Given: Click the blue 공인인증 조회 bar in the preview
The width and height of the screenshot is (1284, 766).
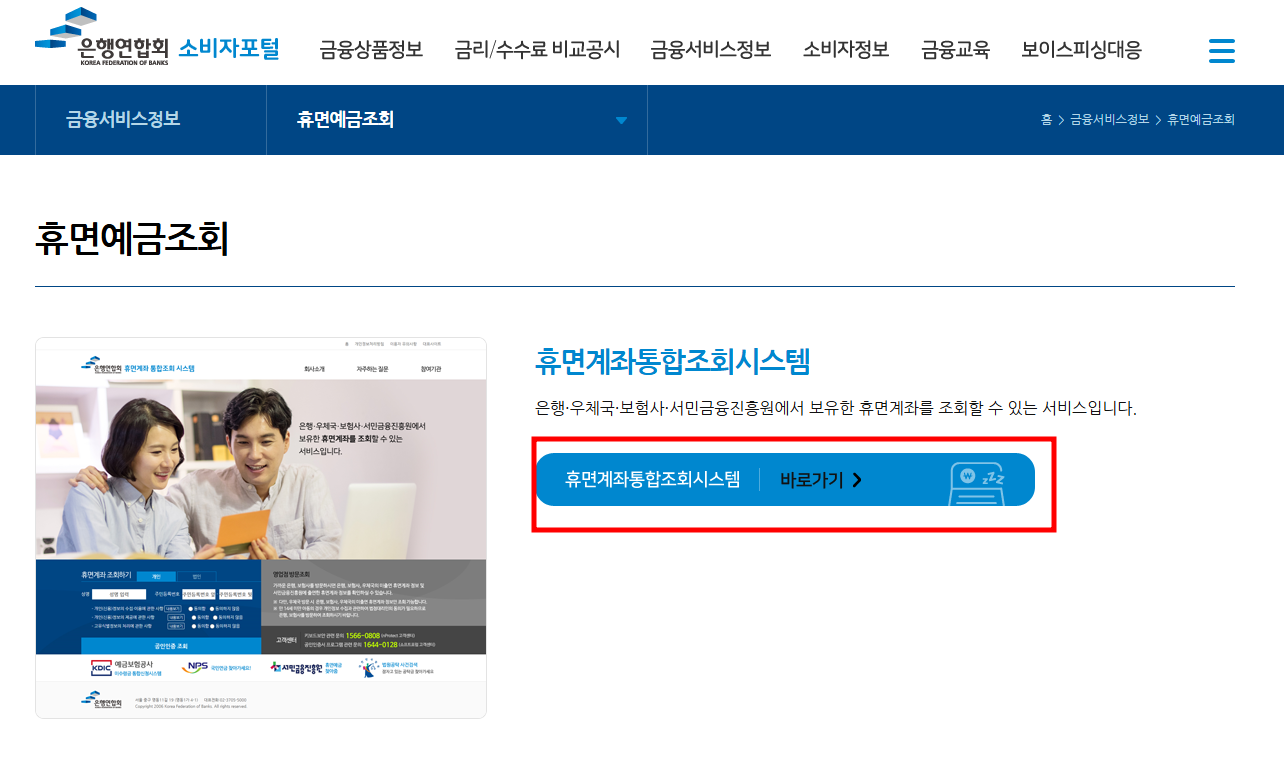Looking at the screenshot, I should tap(171, 644).
